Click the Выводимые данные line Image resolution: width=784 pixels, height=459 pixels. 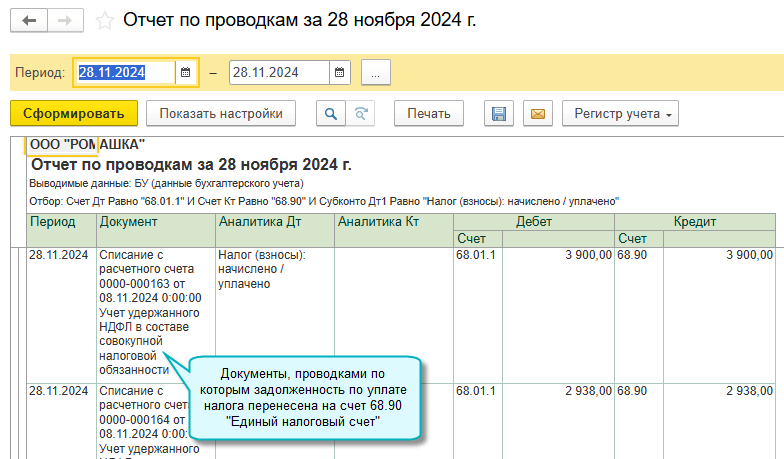coord(166,184)
